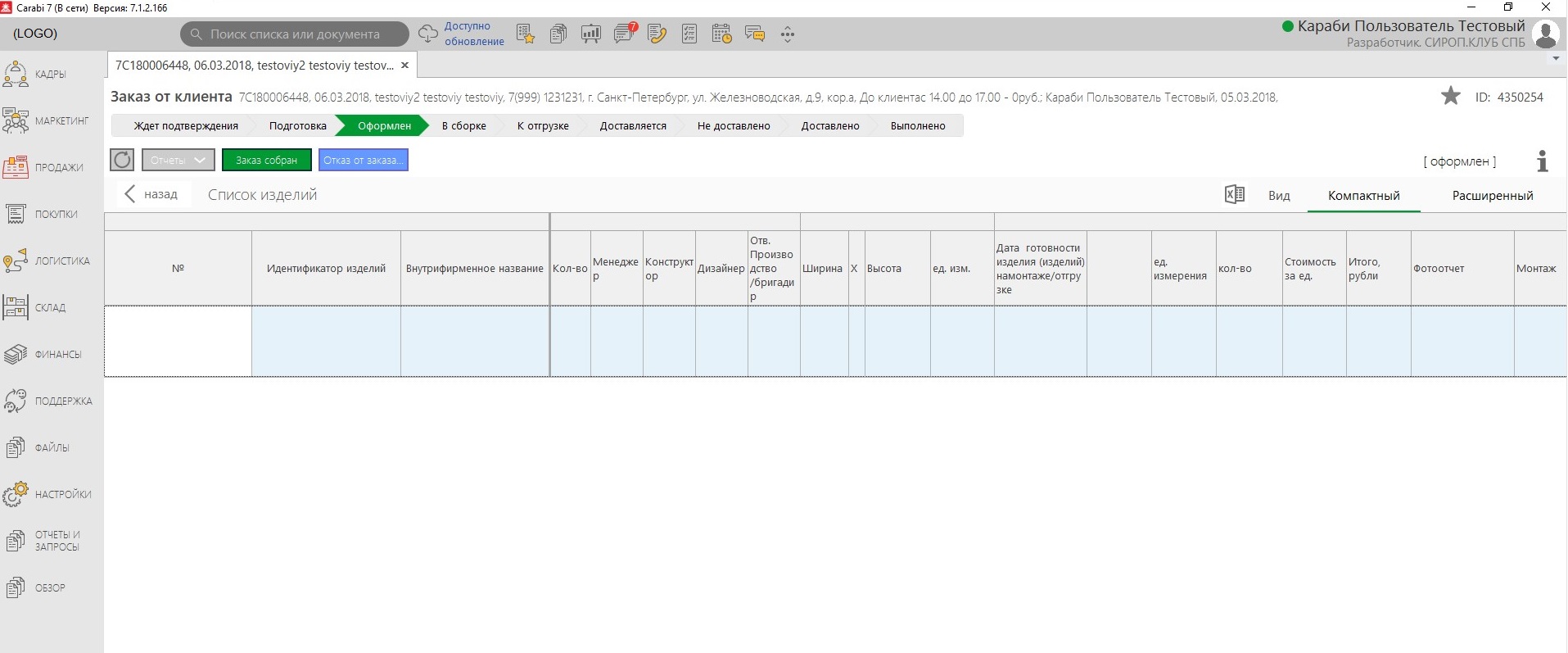Export the table with Excel icon
Image resolution: width=1568 pixels, height=653 pixels.
[x=1234, y=195]
